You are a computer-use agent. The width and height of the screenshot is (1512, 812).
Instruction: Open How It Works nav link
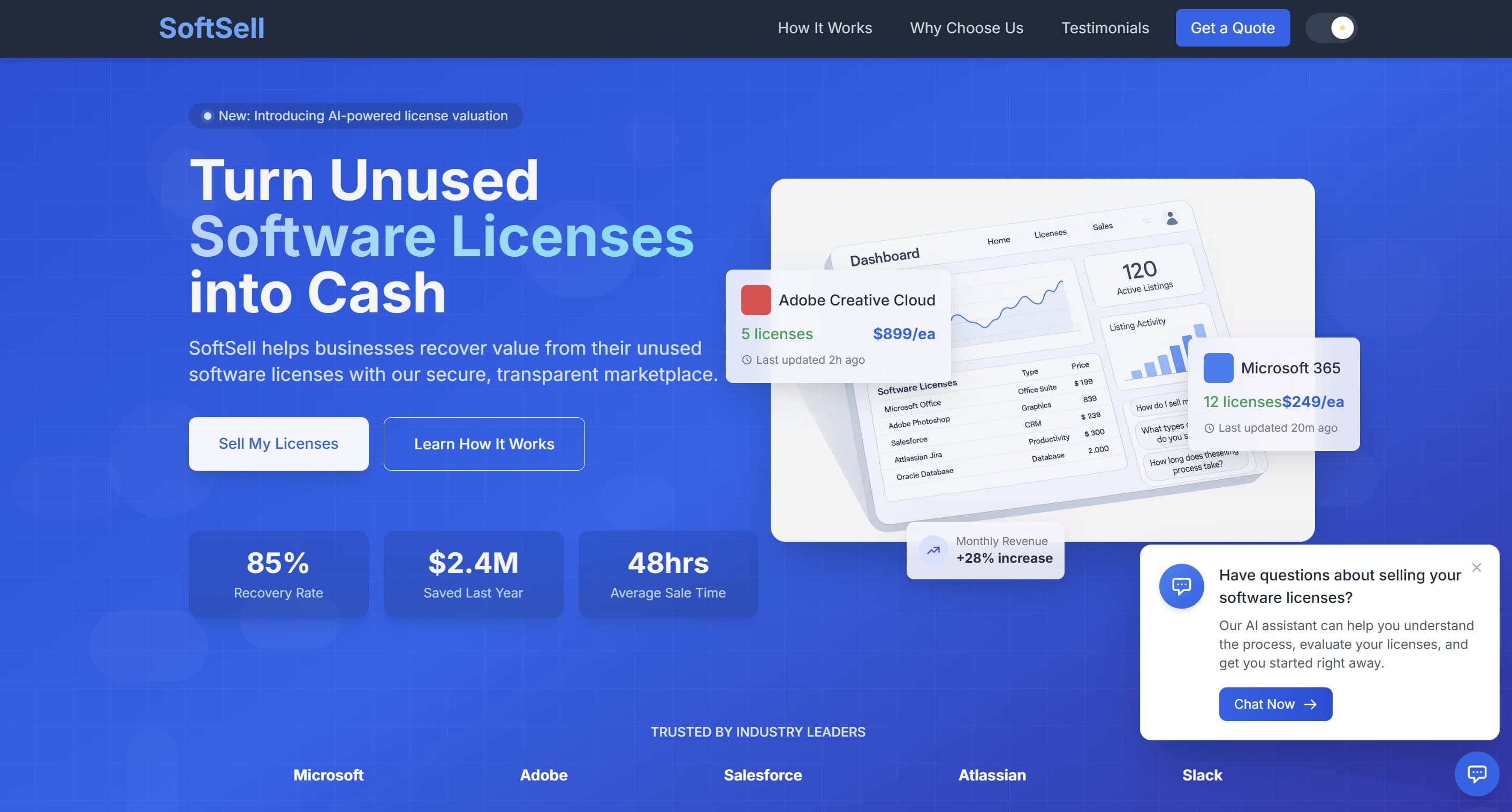point(824,28)
